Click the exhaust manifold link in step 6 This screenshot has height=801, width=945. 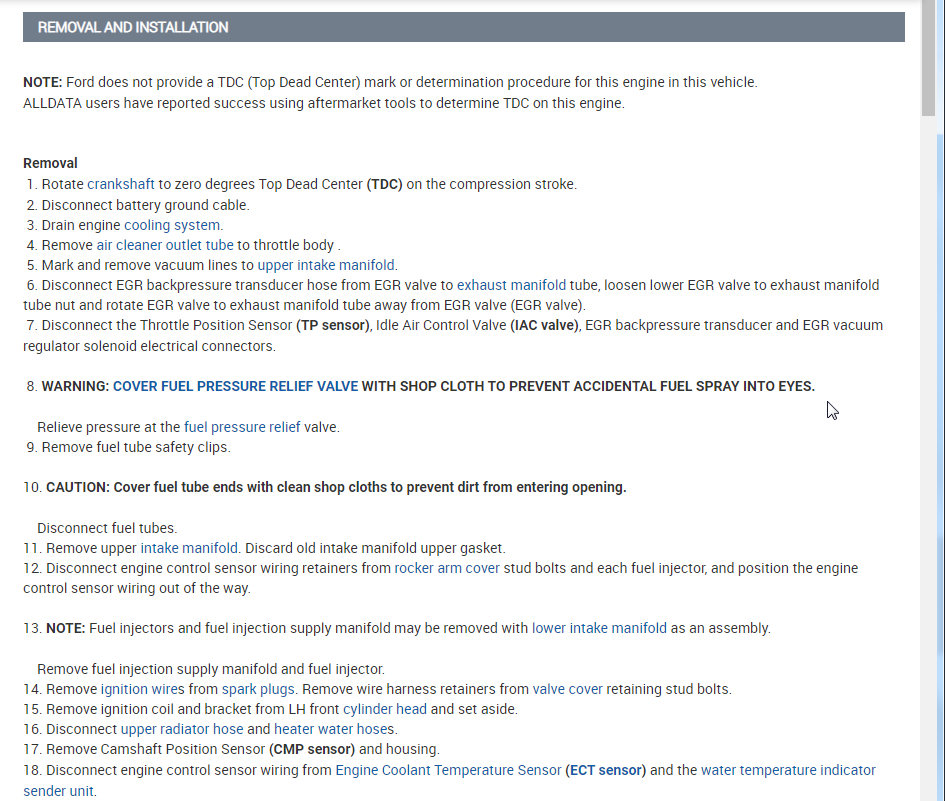511,285
